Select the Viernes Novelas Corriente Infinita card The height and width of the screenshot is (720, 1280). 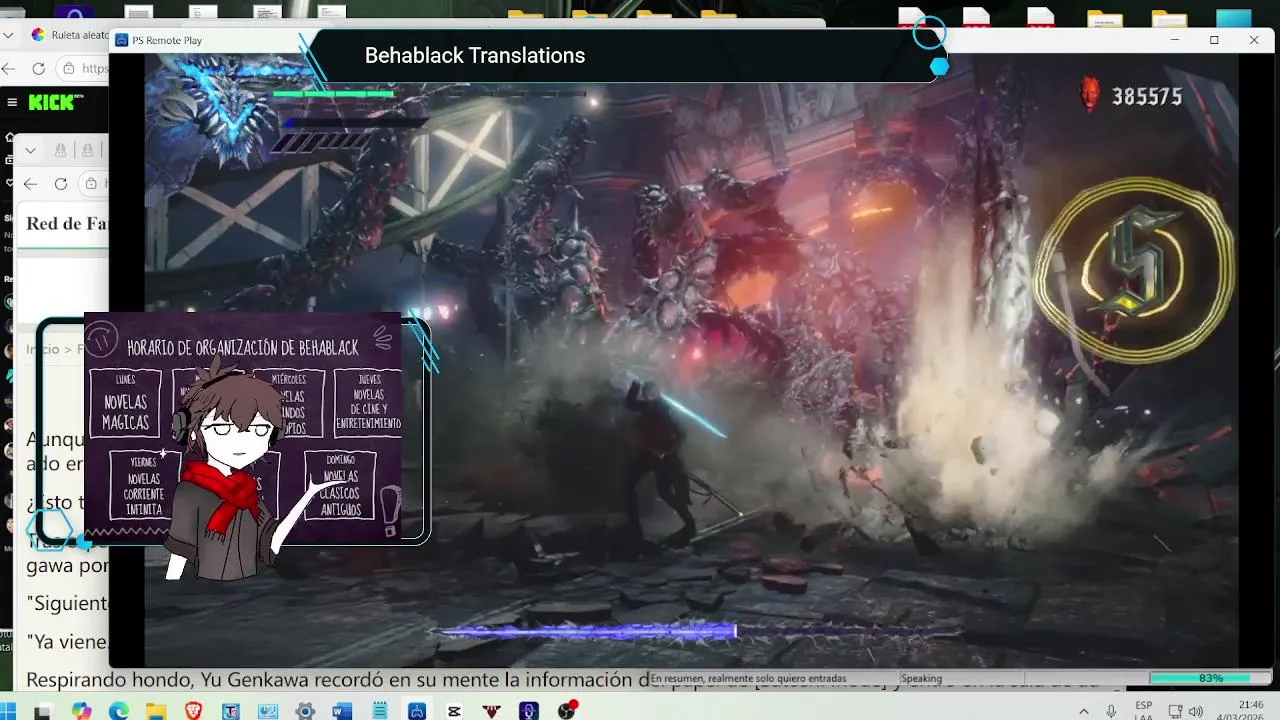pos(143,486)
